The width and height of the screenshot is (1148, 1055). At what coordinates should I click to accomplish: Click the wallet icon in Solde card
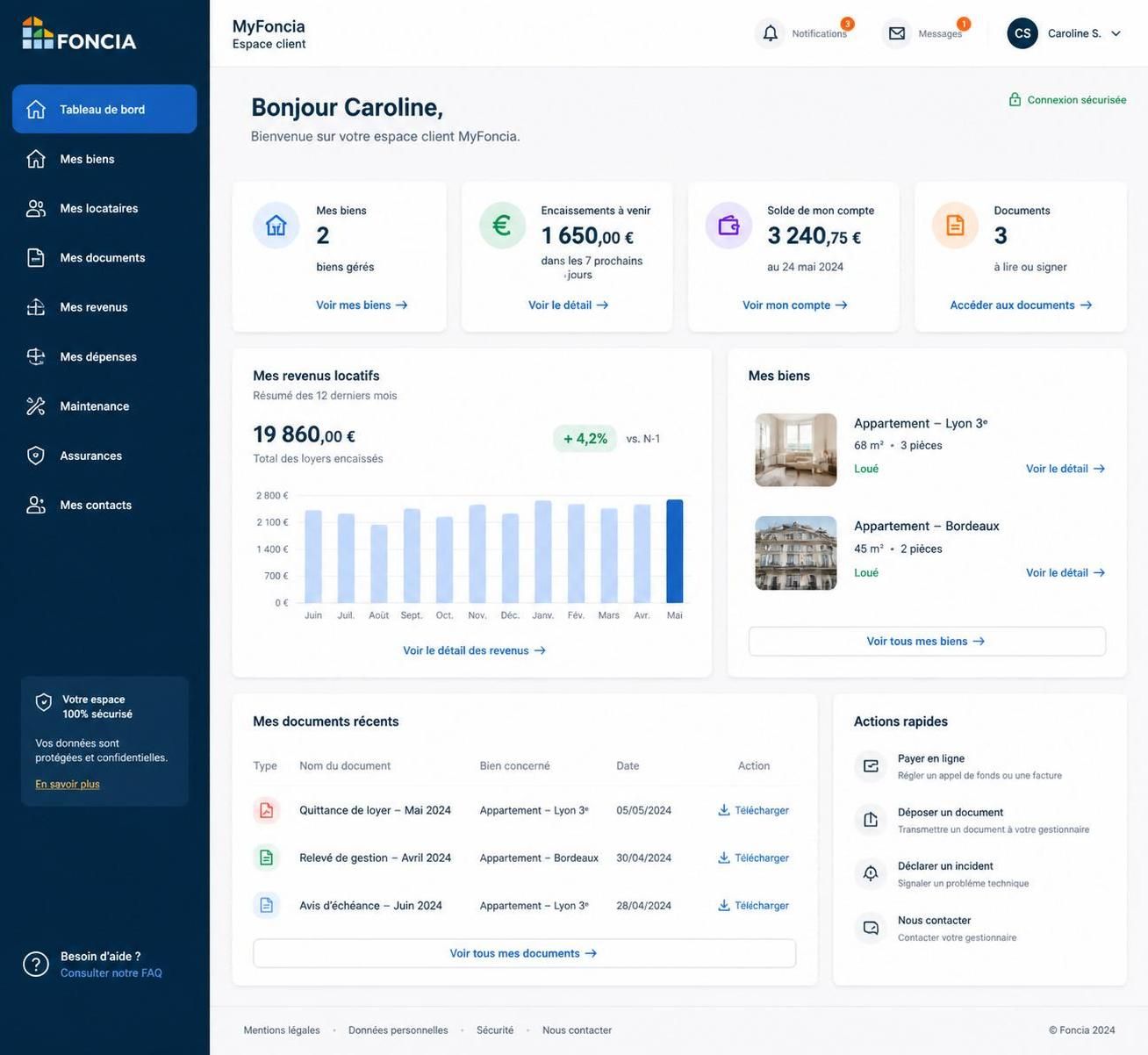[x=728, y=226]
